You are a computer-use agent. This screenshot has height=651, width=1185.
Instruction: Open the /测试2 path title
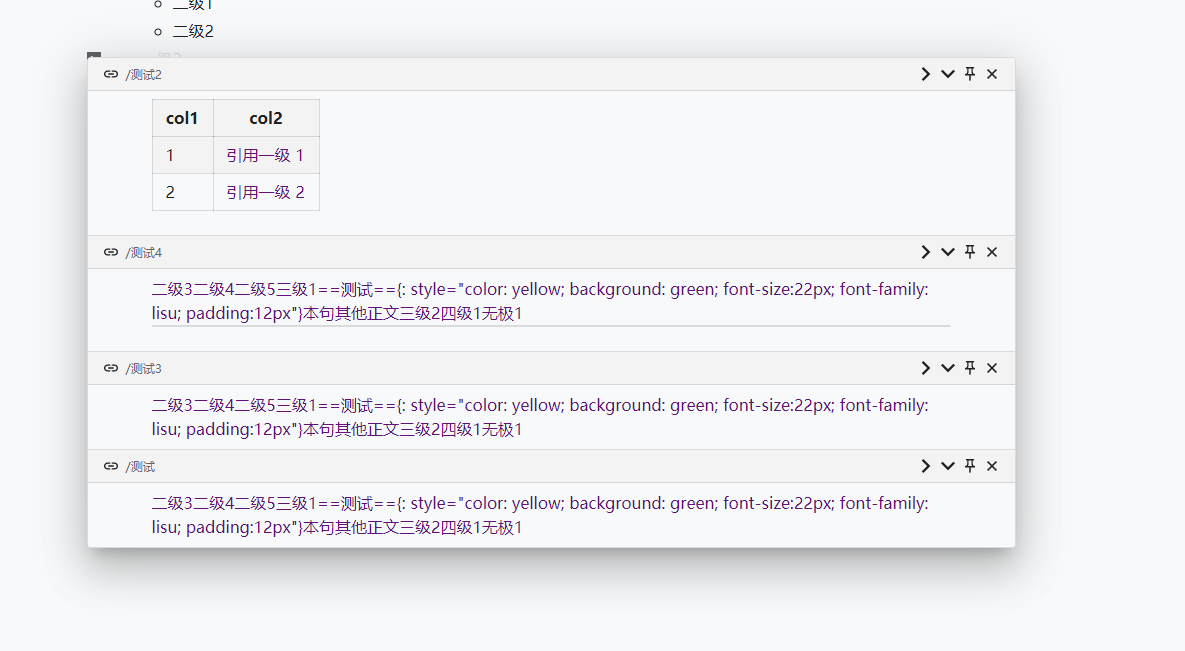pyautogui.click(x=144, y=74)
